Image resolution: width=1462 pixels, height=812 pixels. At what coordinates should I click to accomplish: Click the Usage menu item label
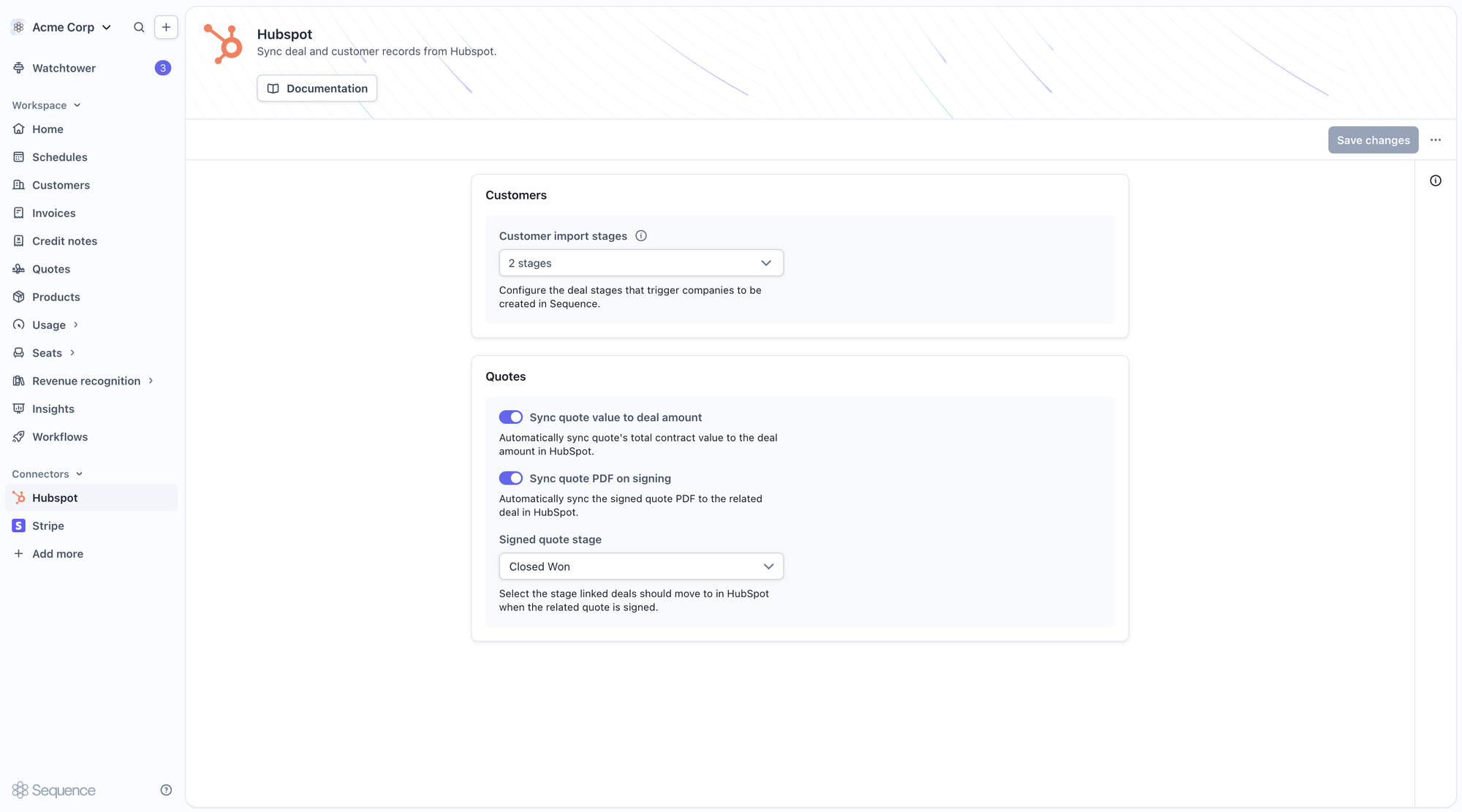click(49, 325)
